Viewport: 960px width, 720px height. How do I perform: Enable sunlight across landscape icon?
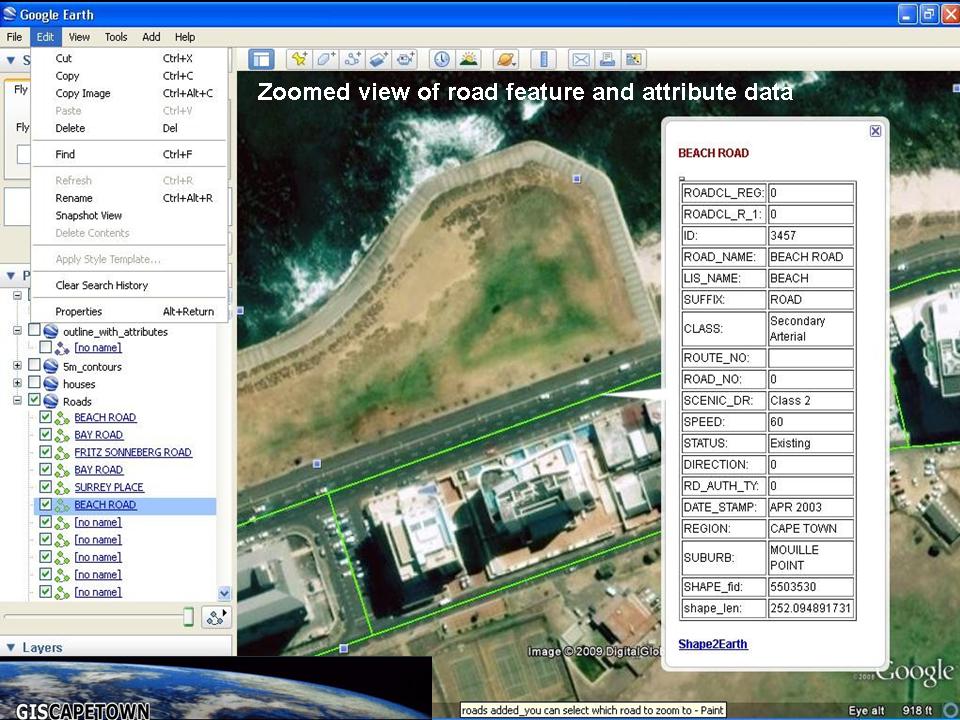467,60
